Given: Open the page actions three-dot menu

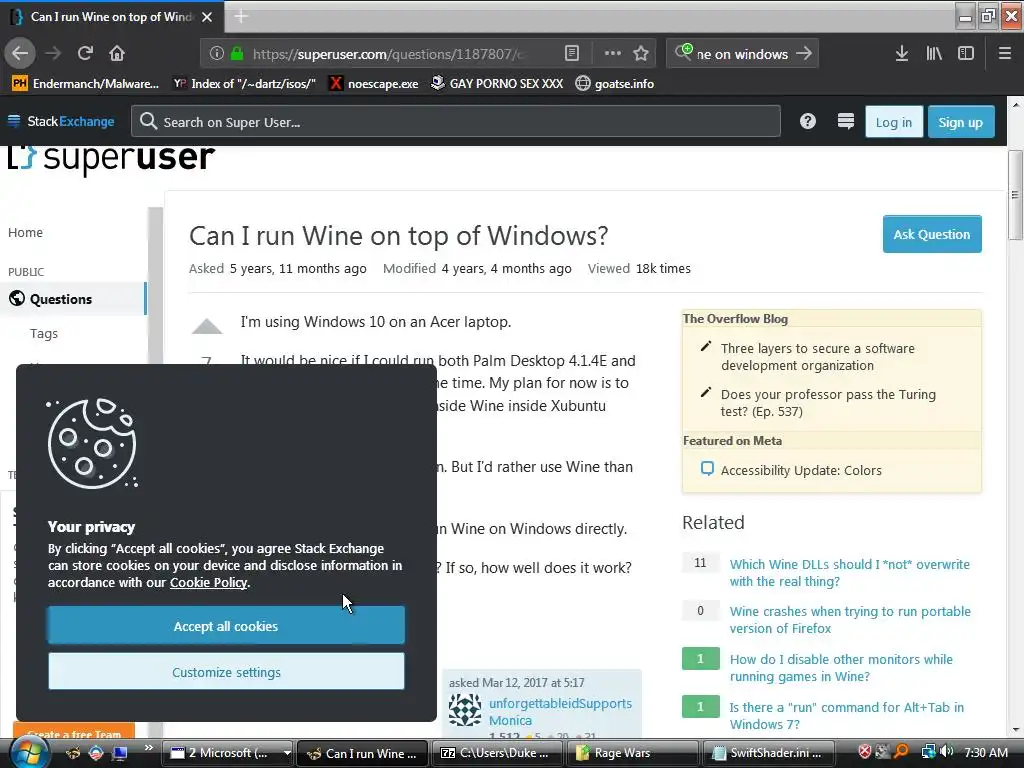Looking at the screenshot, I should (613, 54).
